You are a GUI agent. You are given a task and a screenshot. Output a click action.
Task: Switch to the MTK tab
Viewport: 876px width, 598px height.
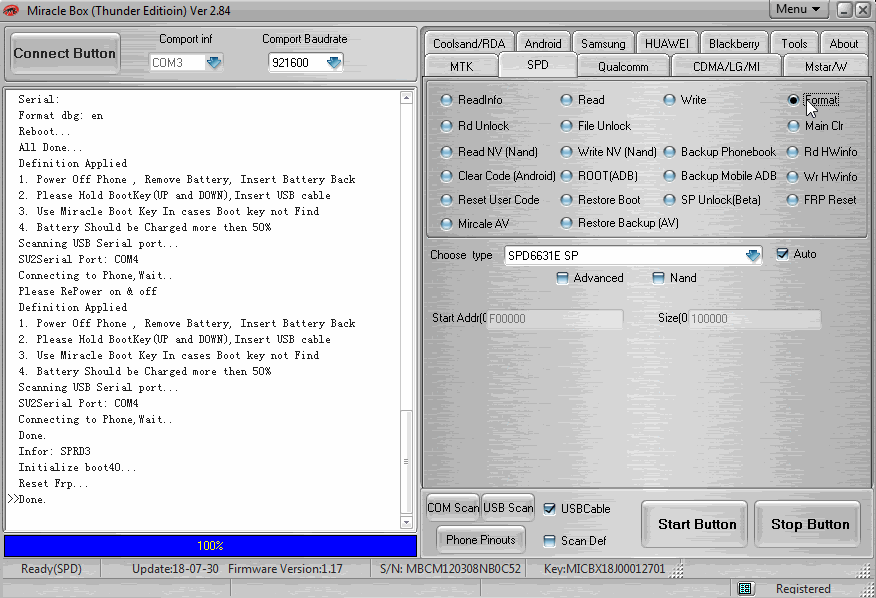pos(461,67)
